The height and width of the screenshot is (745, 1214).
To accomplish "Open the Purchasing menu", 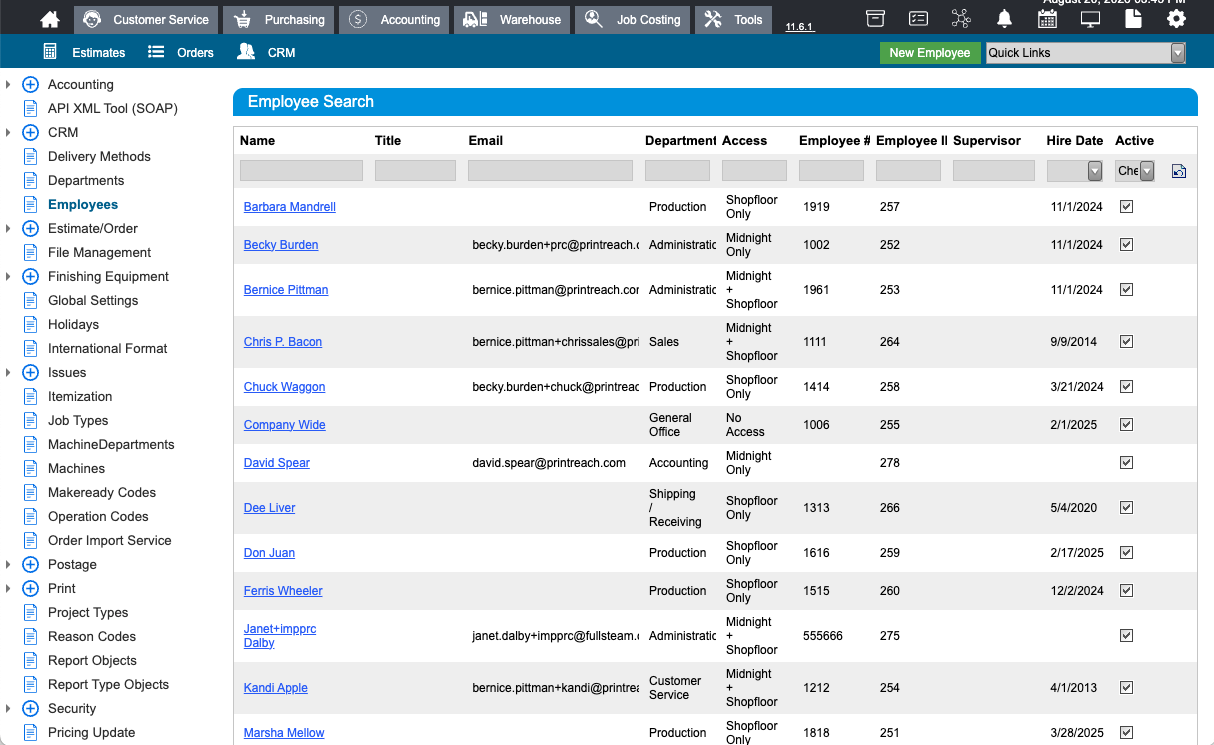I will (278, 19).
